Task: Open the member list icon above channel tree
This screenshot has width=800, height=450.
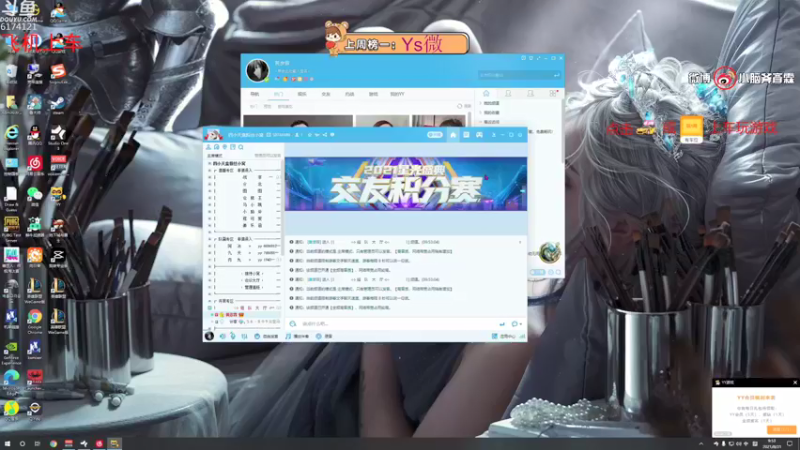Action: (x=208, y=147)
